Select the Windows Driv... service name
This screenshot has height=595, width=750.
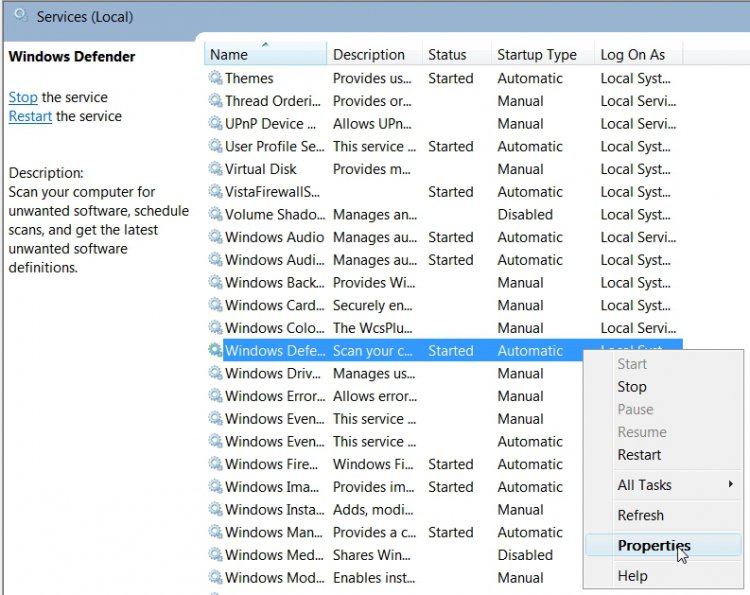click(273, 374)
